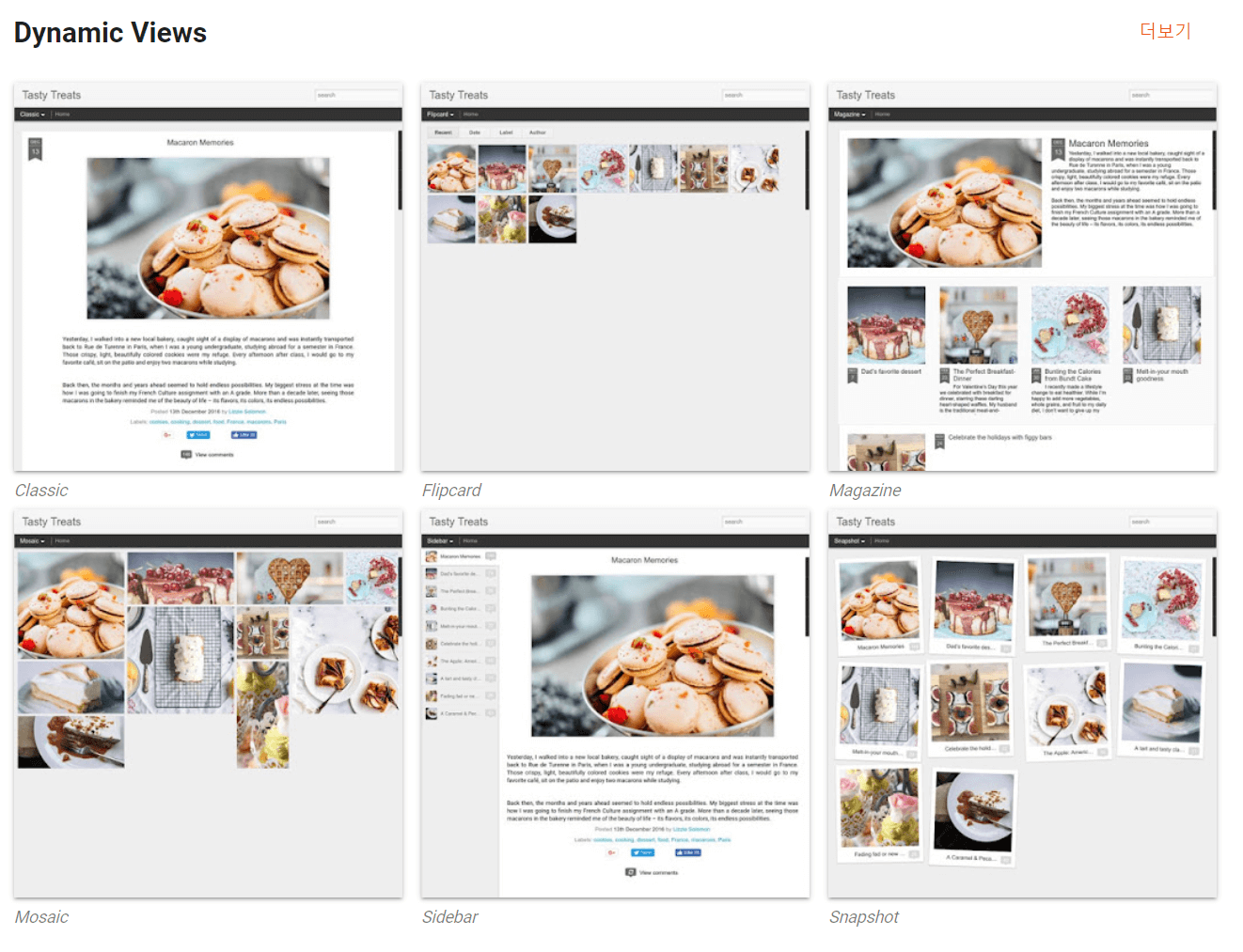Image resolution: width=1243 pixels, height=952 pixels.
Task: Choose the Flipcard theme preview thumbnail
Action: 615,276
